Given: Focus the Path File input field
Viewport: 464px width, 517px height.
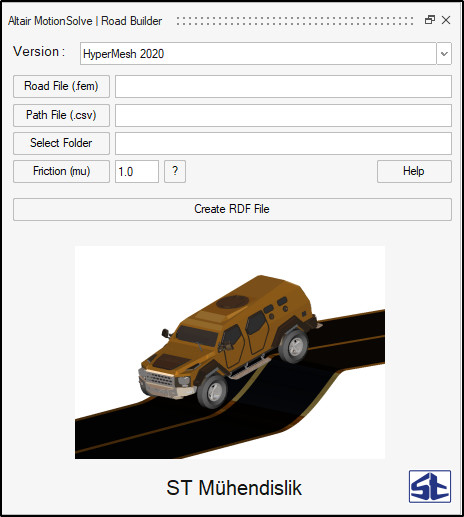Looking at the screenshot, I should click(283, 115).
